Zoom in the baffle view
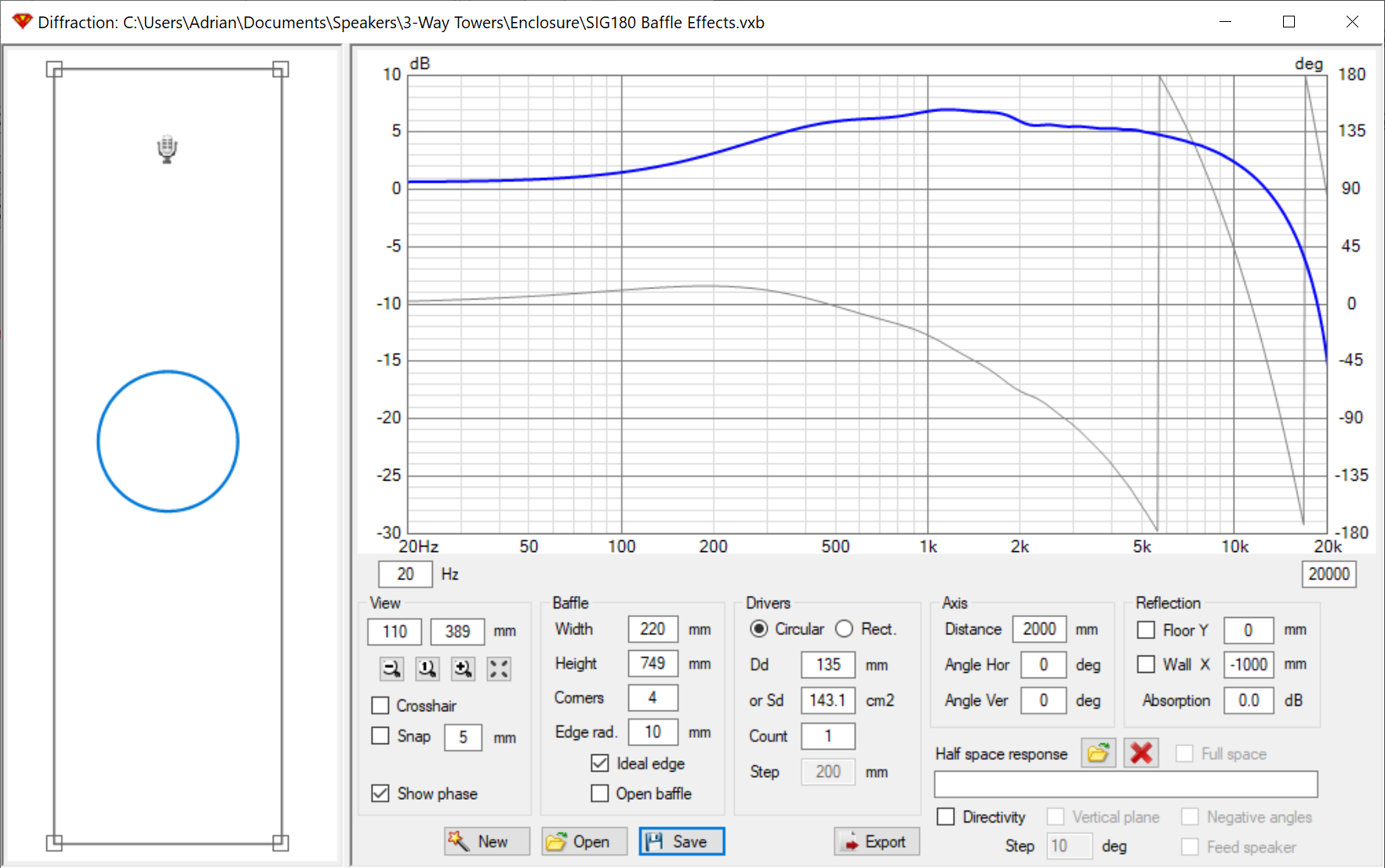 (x=463, y=668)
